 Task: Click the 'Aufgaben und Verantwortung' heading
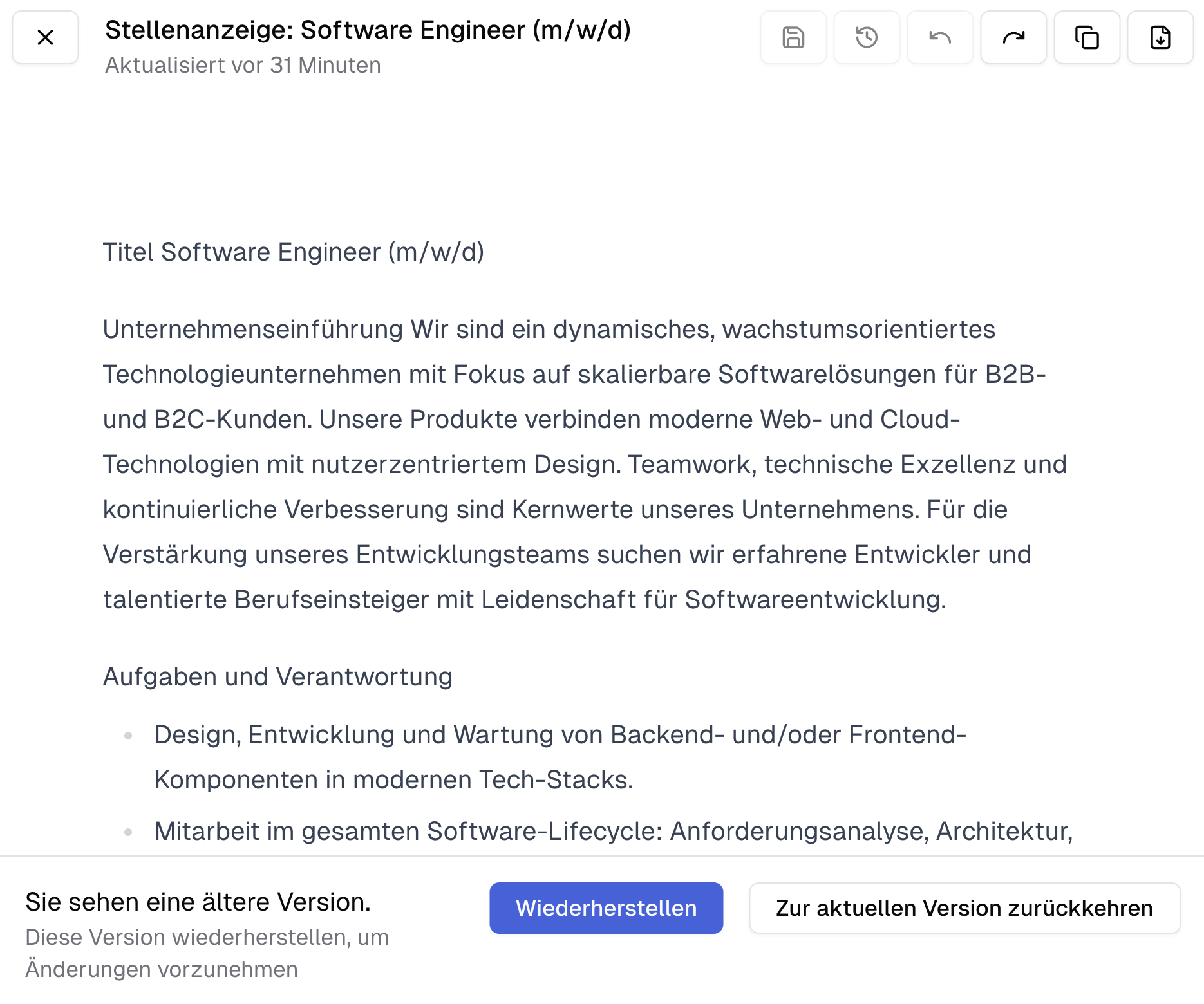(277, 676)
